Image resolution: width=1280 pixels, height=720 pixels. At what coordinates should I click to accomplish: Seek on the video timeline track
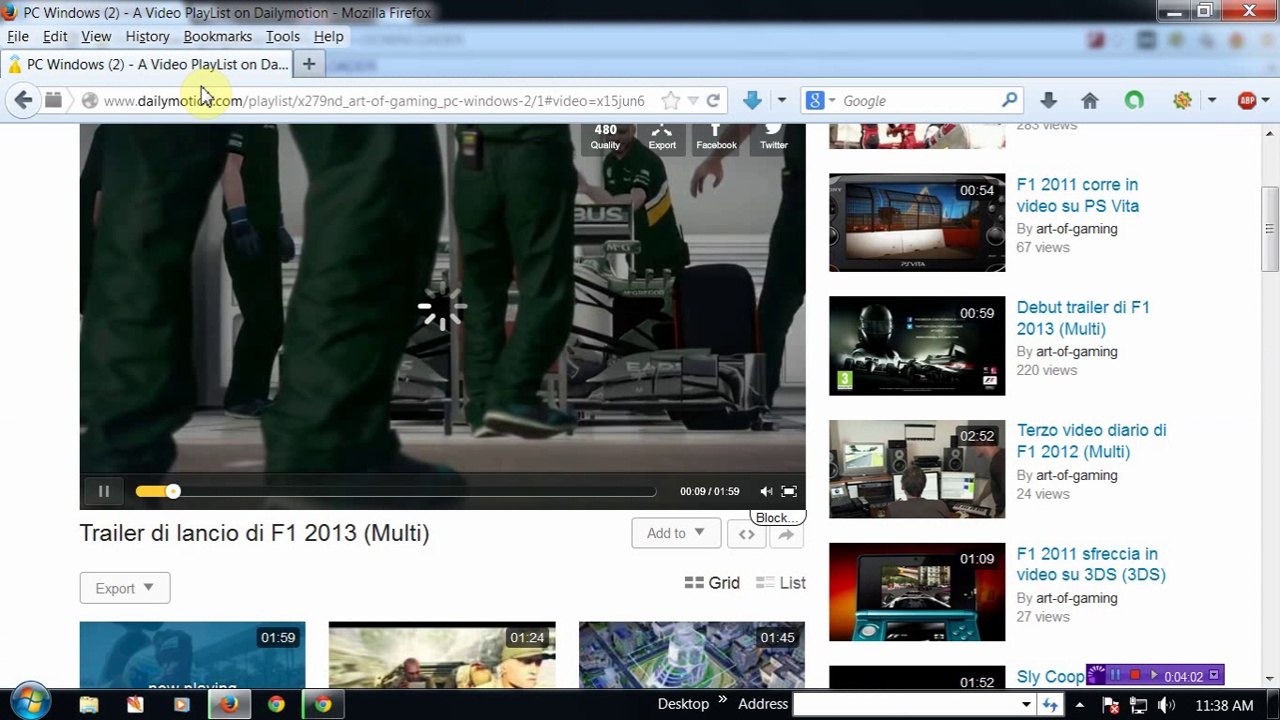[x=396, y=491]
